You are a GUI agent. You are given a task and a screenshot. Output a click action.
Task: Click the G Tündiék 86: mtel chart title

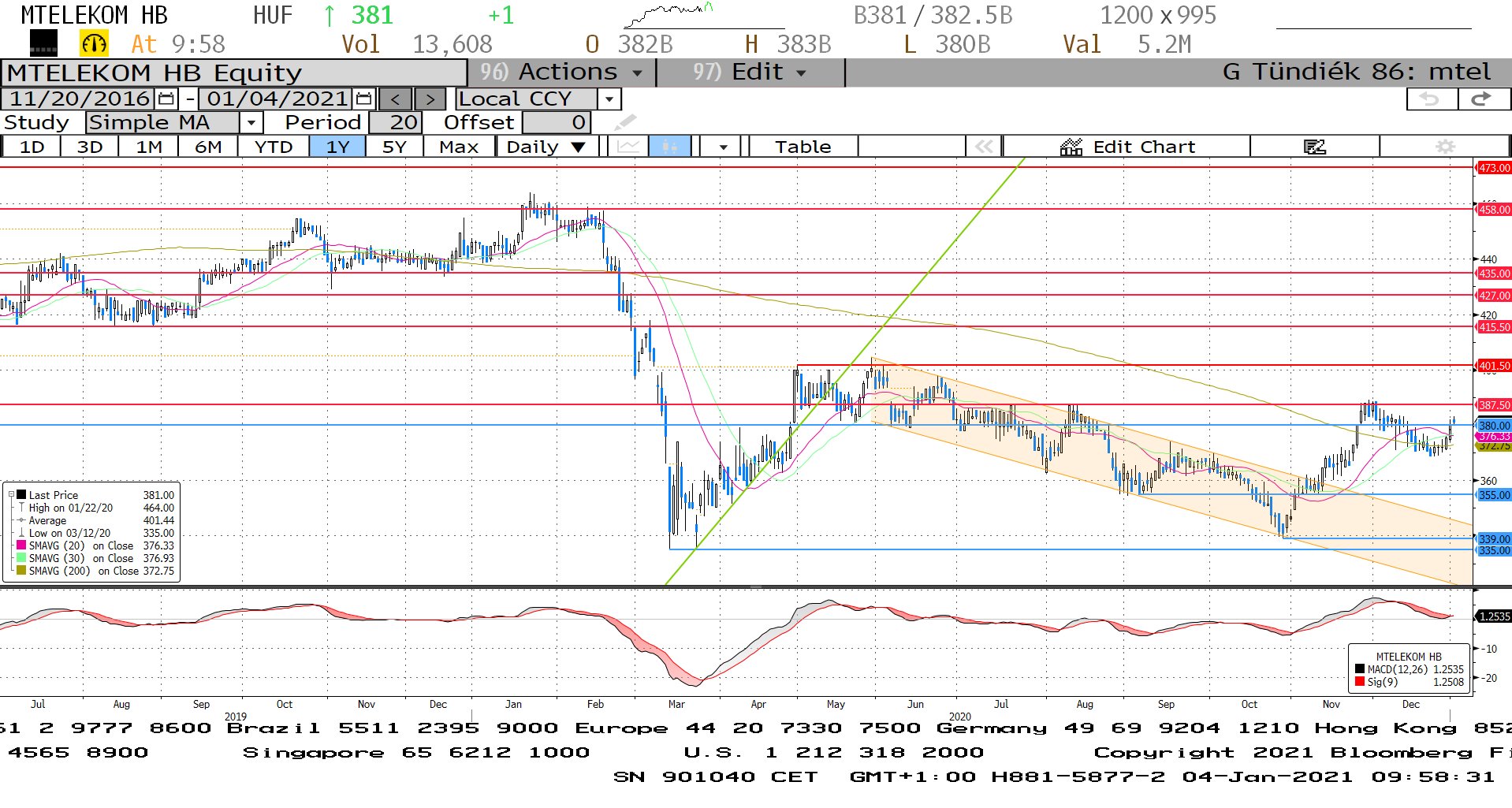tap(1356, 72)
